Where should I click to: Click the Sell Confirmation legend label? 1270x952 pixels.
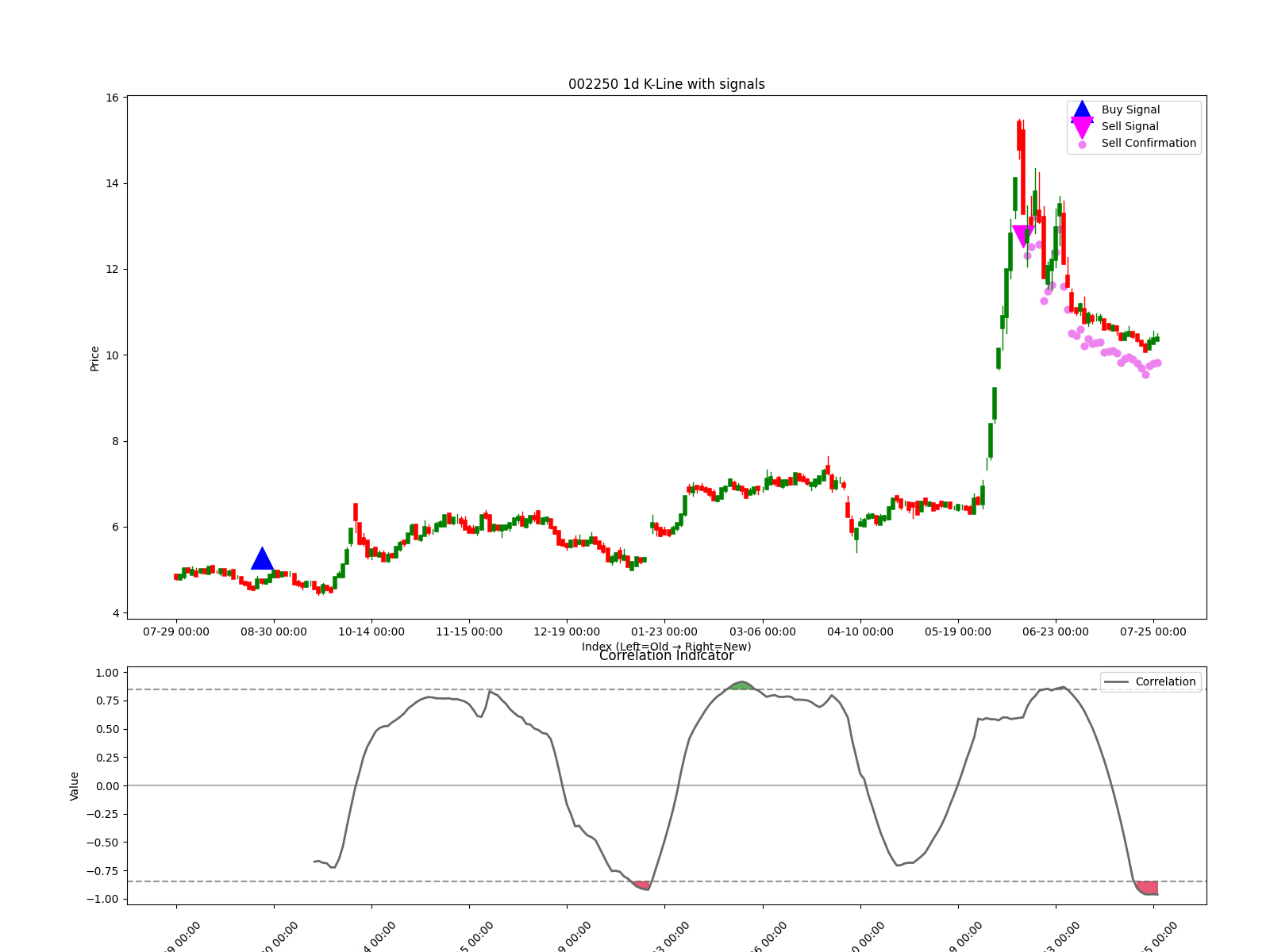(x=1149, y=144)
